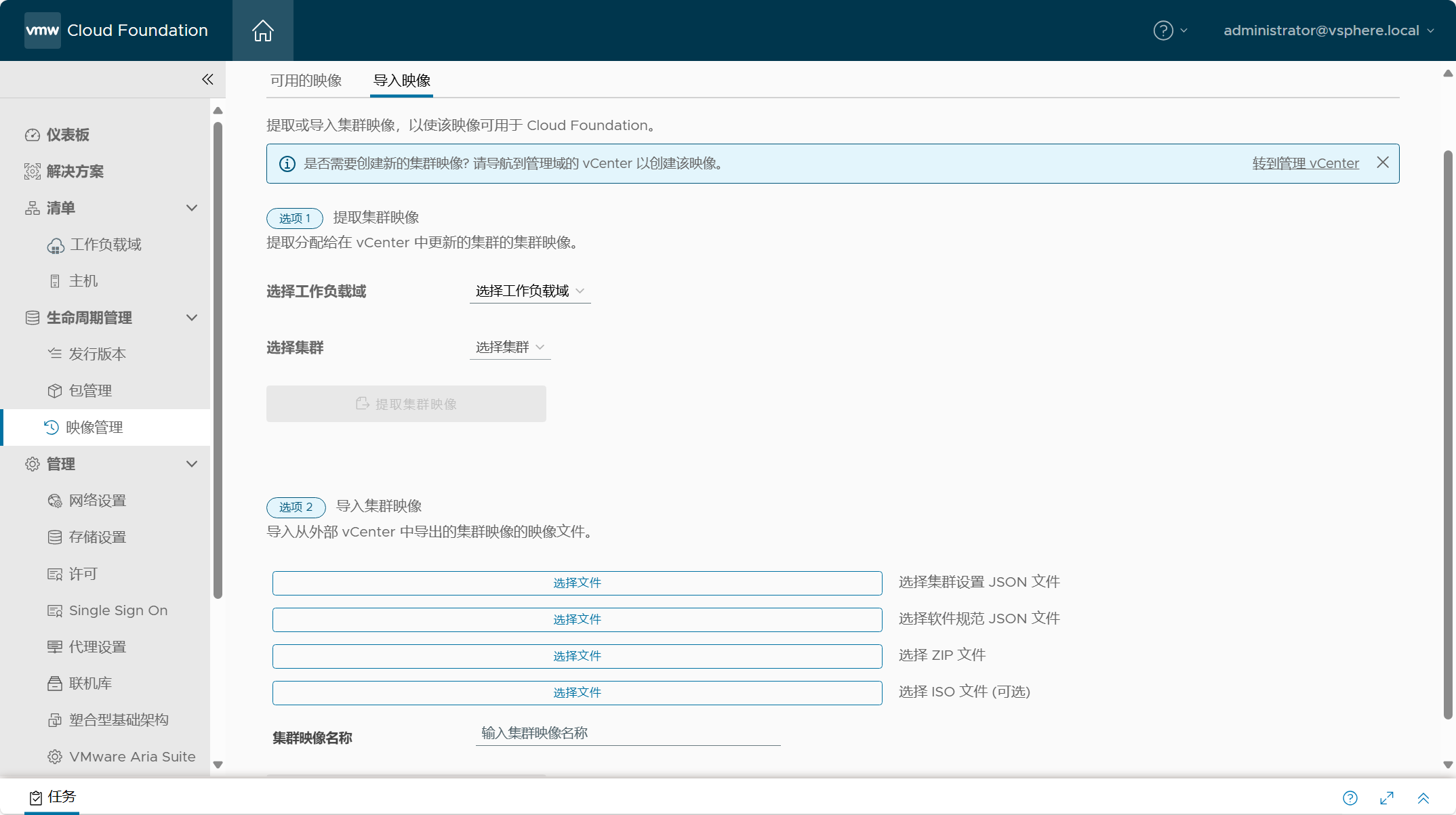Click the 联机库 online library icon
The image size is (1456, 815).
55,683
